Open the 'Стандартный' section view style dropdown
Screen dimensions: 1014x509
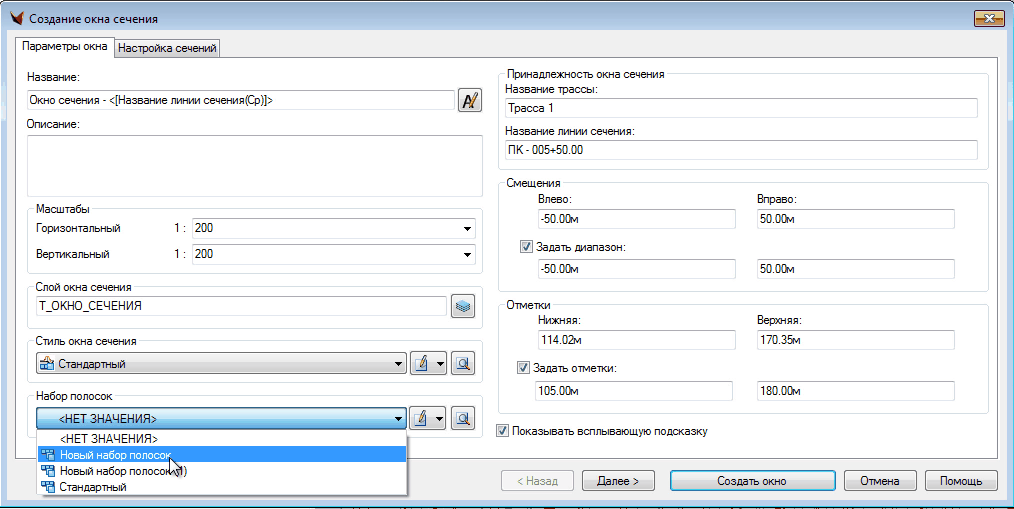[398, 364]
